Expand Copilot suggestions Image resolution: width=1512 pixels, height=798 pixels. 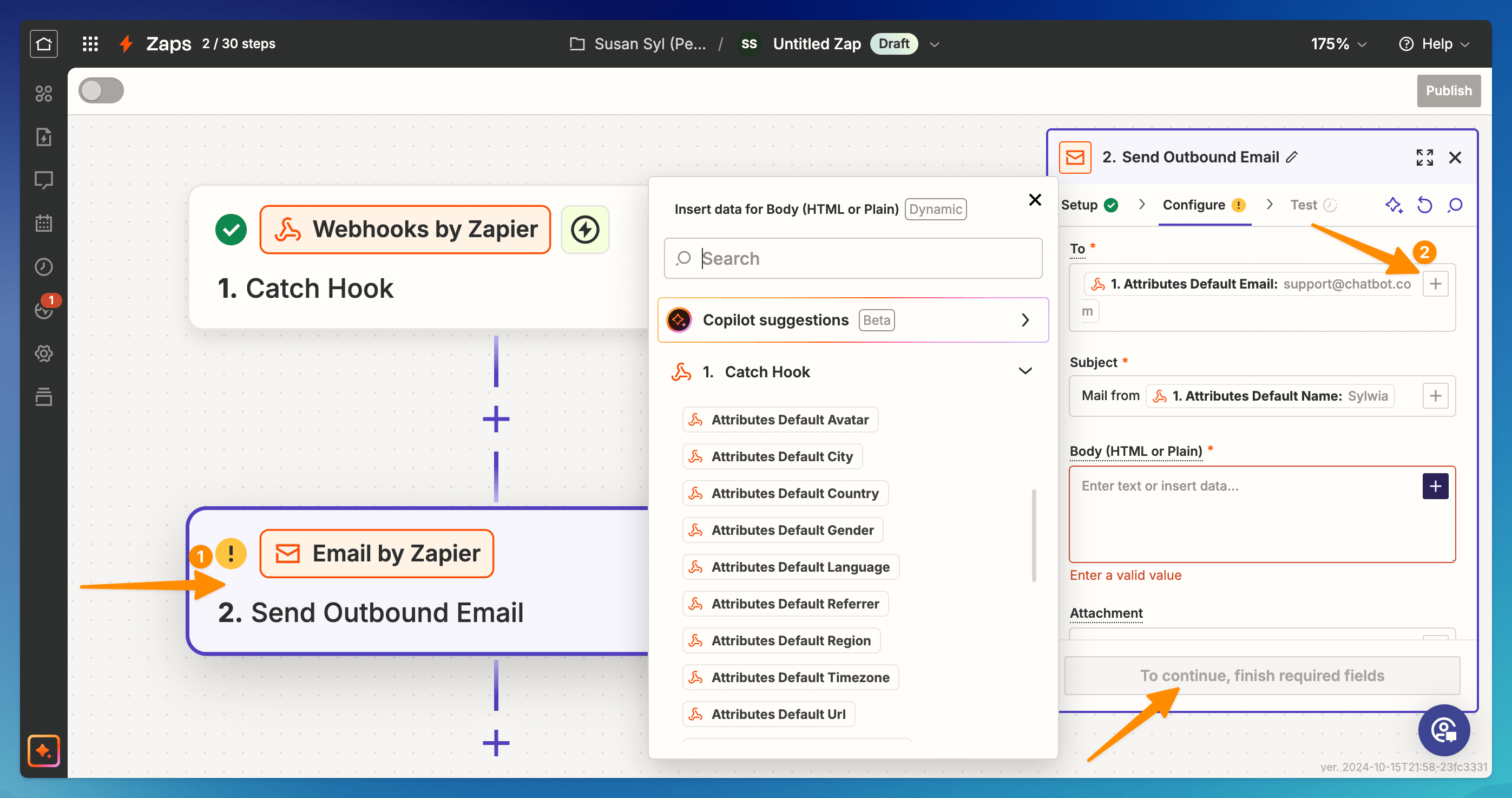1025,320
